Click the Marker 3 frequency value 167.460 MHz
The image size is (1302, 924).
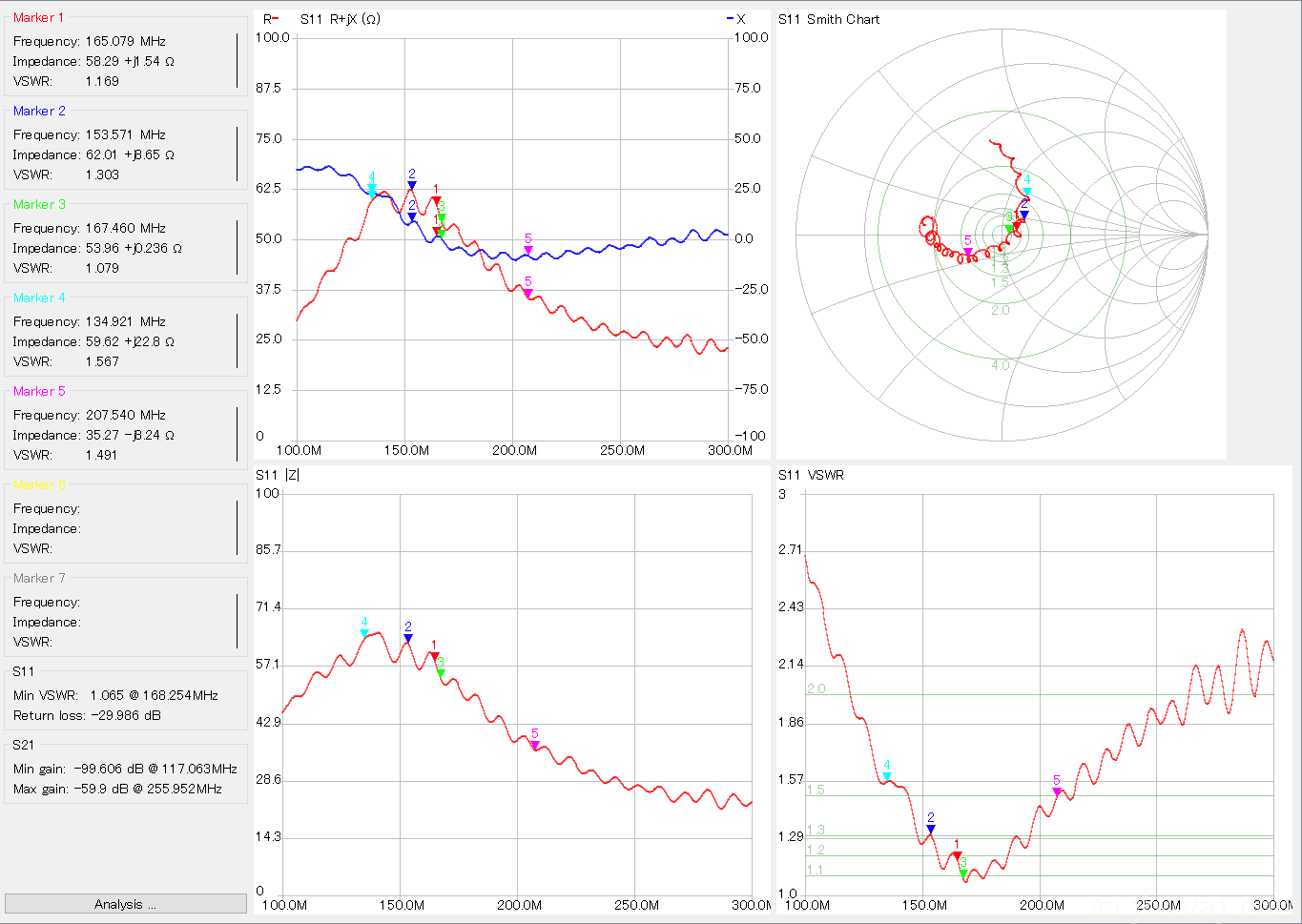[x=125, y=228]
